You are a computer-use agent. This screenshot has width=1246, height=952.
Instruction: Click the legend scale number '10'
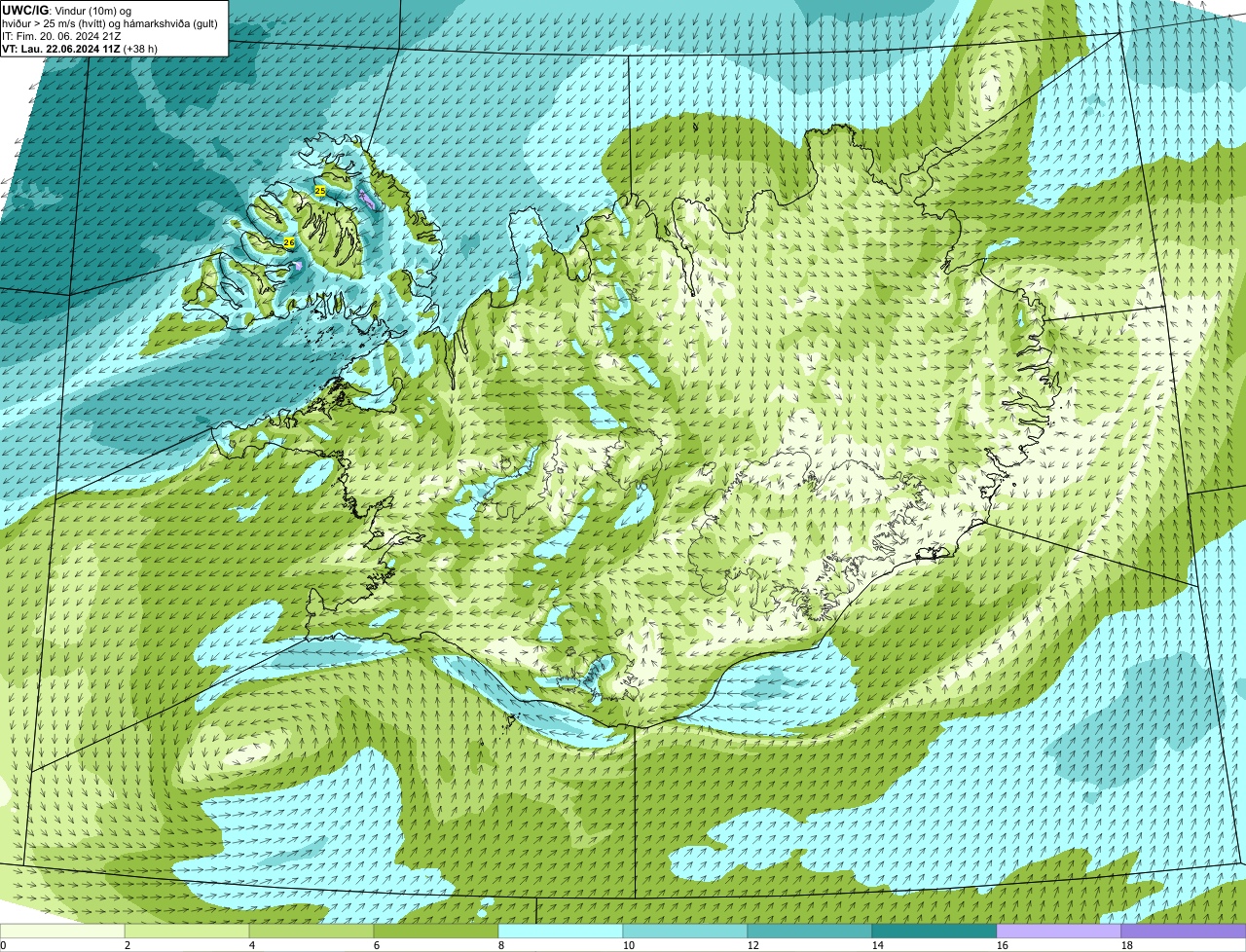point(629,945)
